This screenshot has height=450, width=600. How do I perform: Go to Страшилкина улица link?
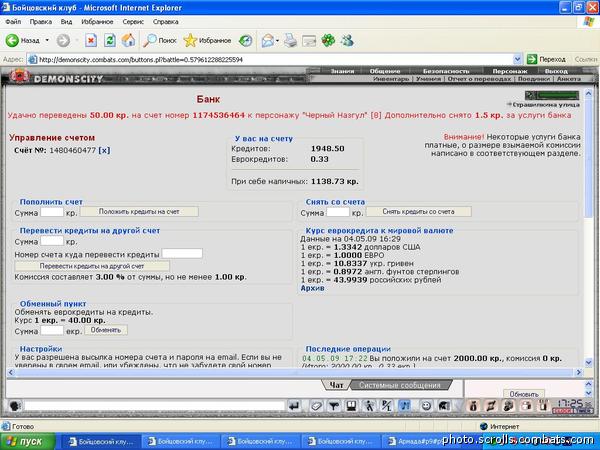tap(545, 104)
